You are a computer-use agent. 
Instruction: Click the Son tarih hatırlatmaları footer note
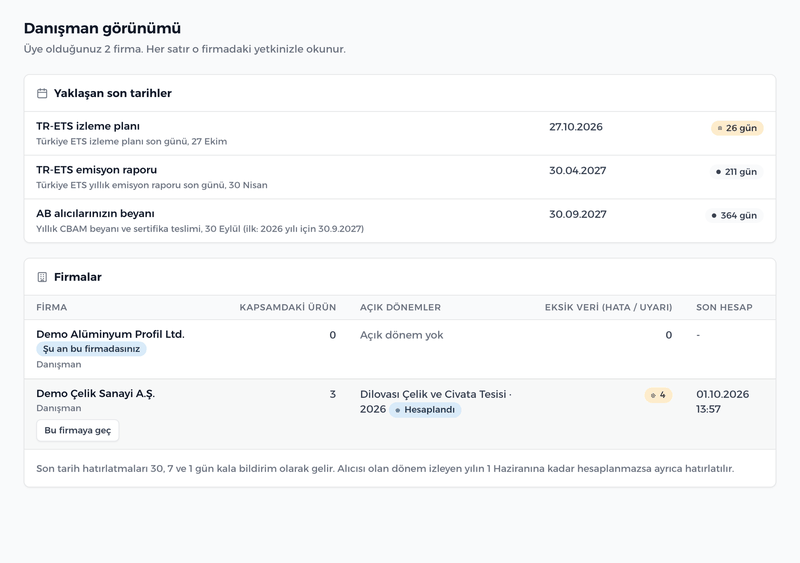tap(385, 469)
